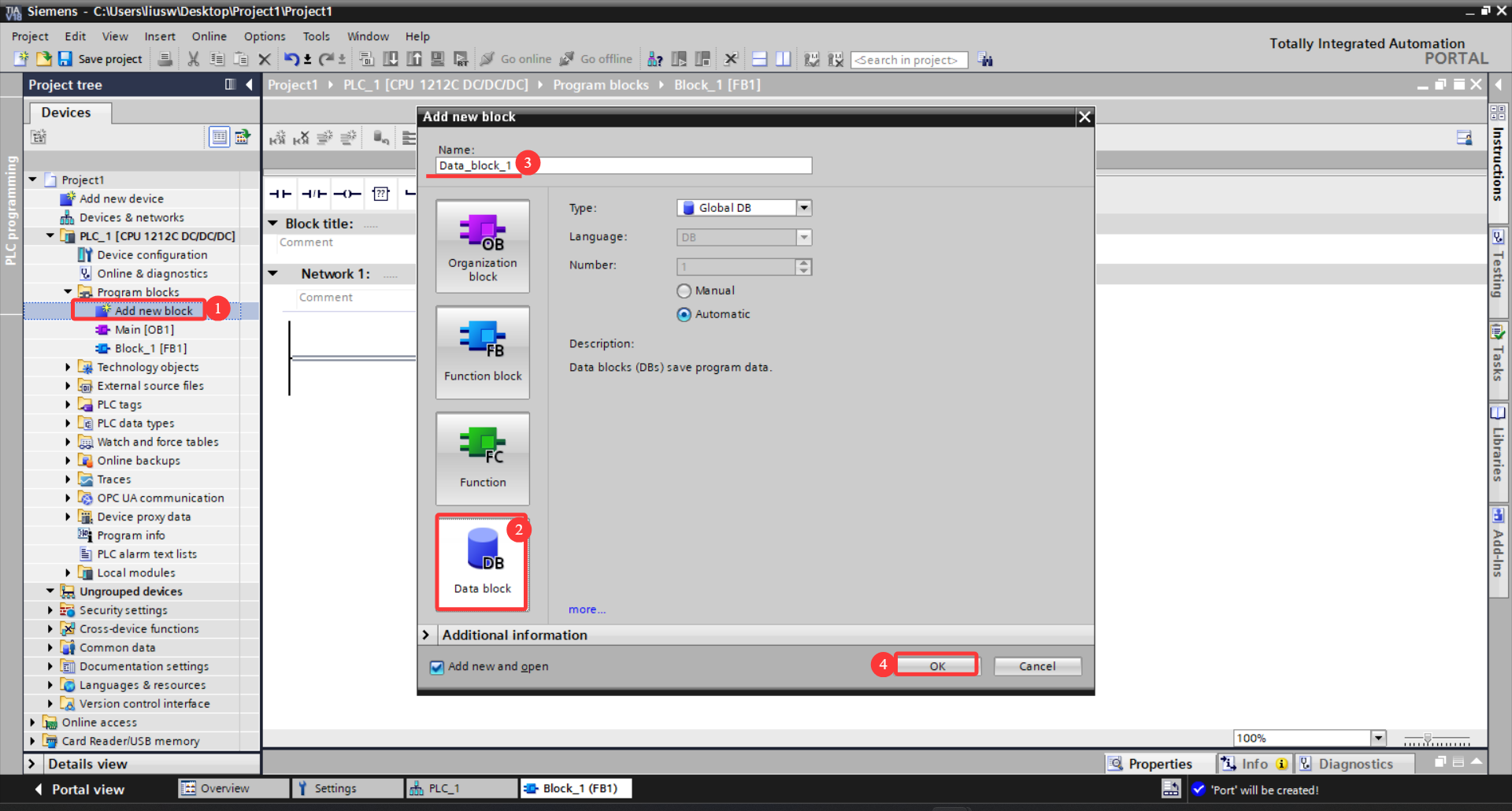Click the Print toolbar icon
Viewport: 1512px width, 811px height.
pos(165,59)
